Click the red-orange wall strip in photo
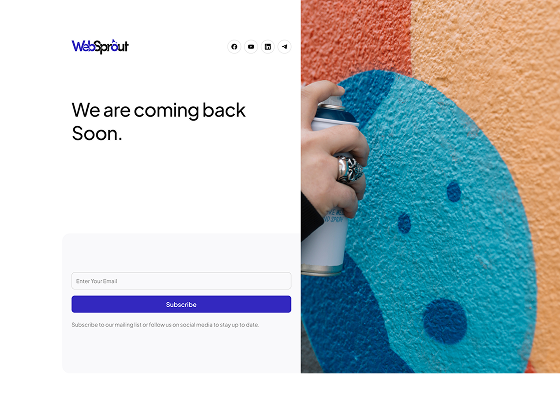The width and height of the screenshot is (560, 400). (x=355, y=36)
